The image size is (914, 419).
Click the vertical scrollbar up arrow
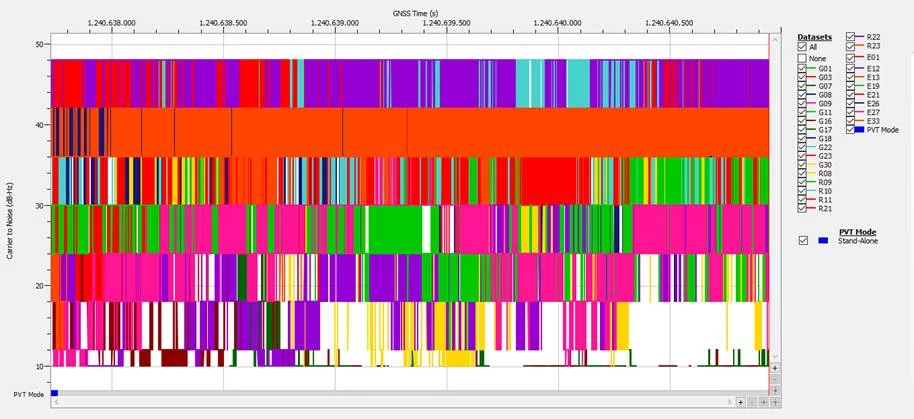(775, 40)
